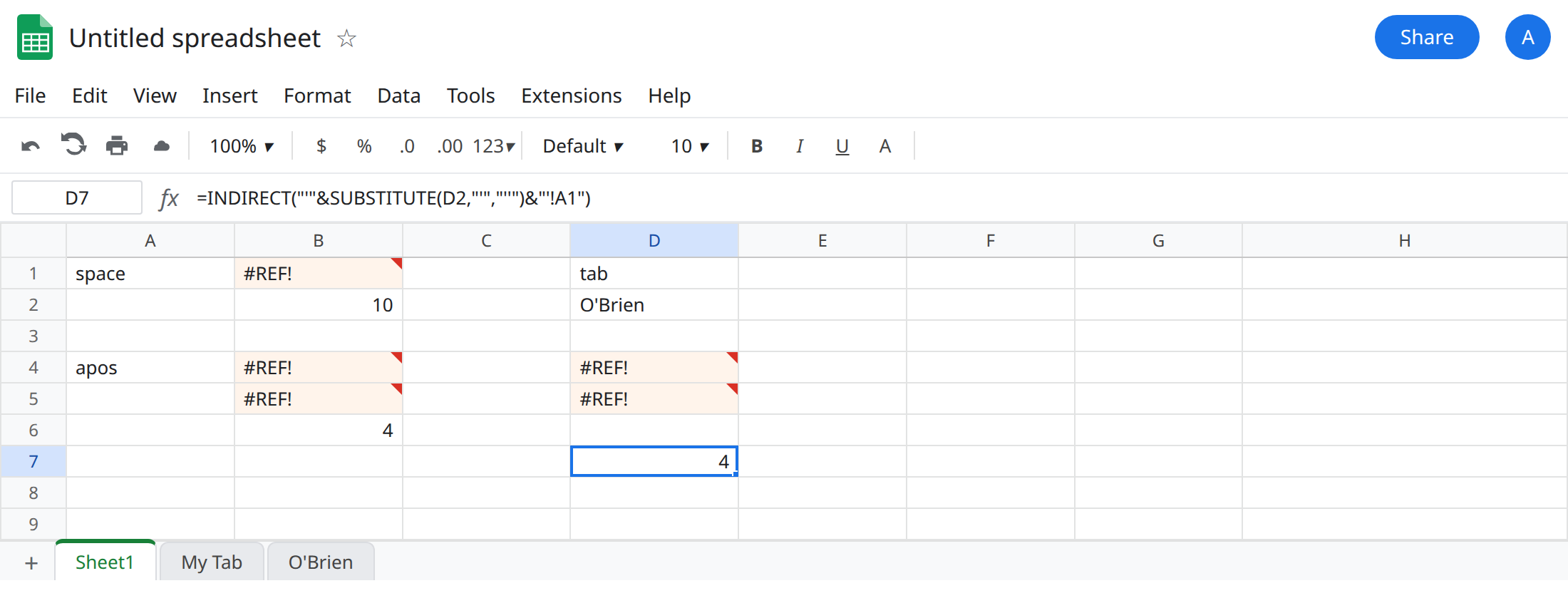1568x613 pixels.
Task: Format as percent with % icon
Action: point(364,146)
